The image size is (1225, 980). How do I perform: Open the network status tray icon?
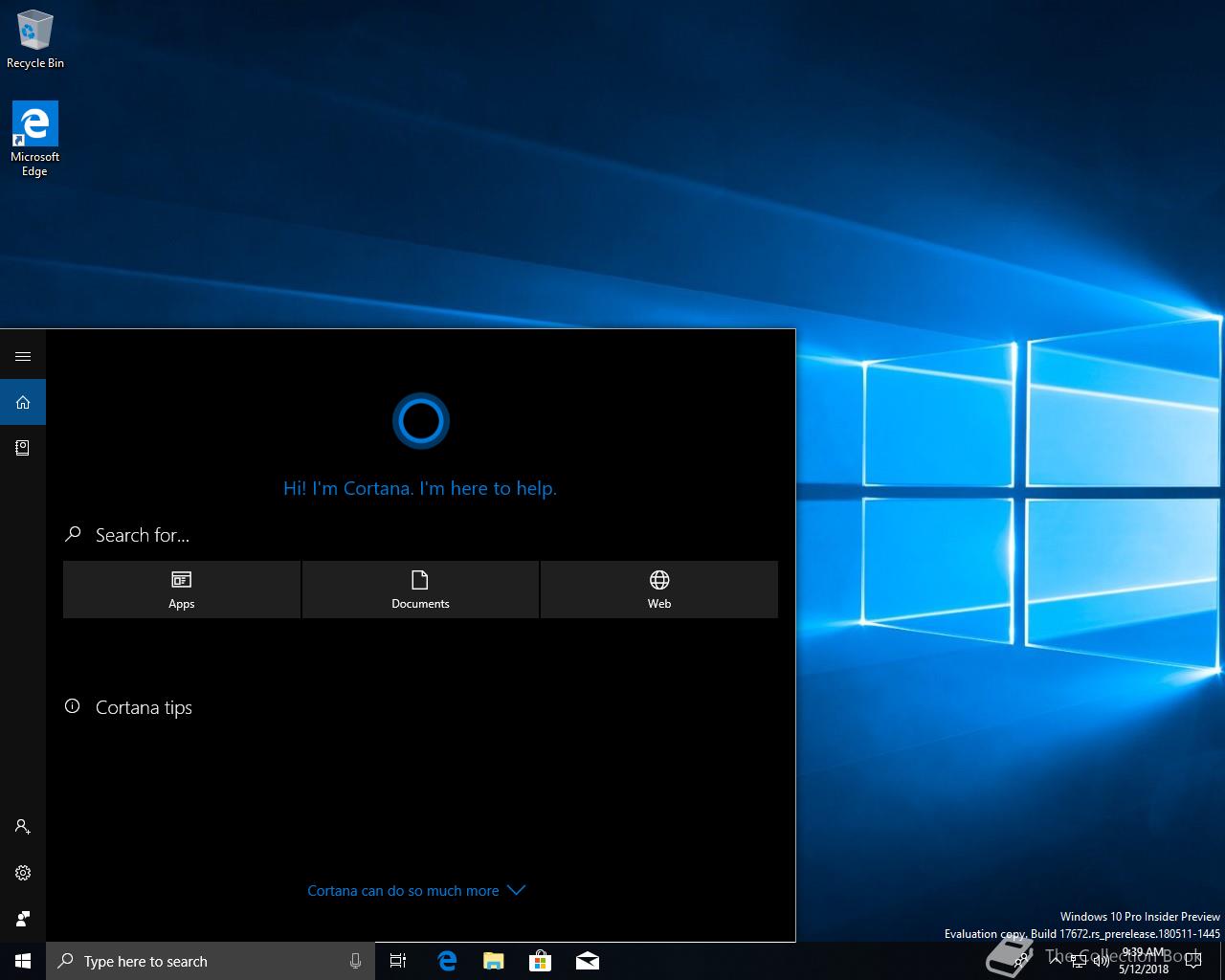tap(1079, 961)
